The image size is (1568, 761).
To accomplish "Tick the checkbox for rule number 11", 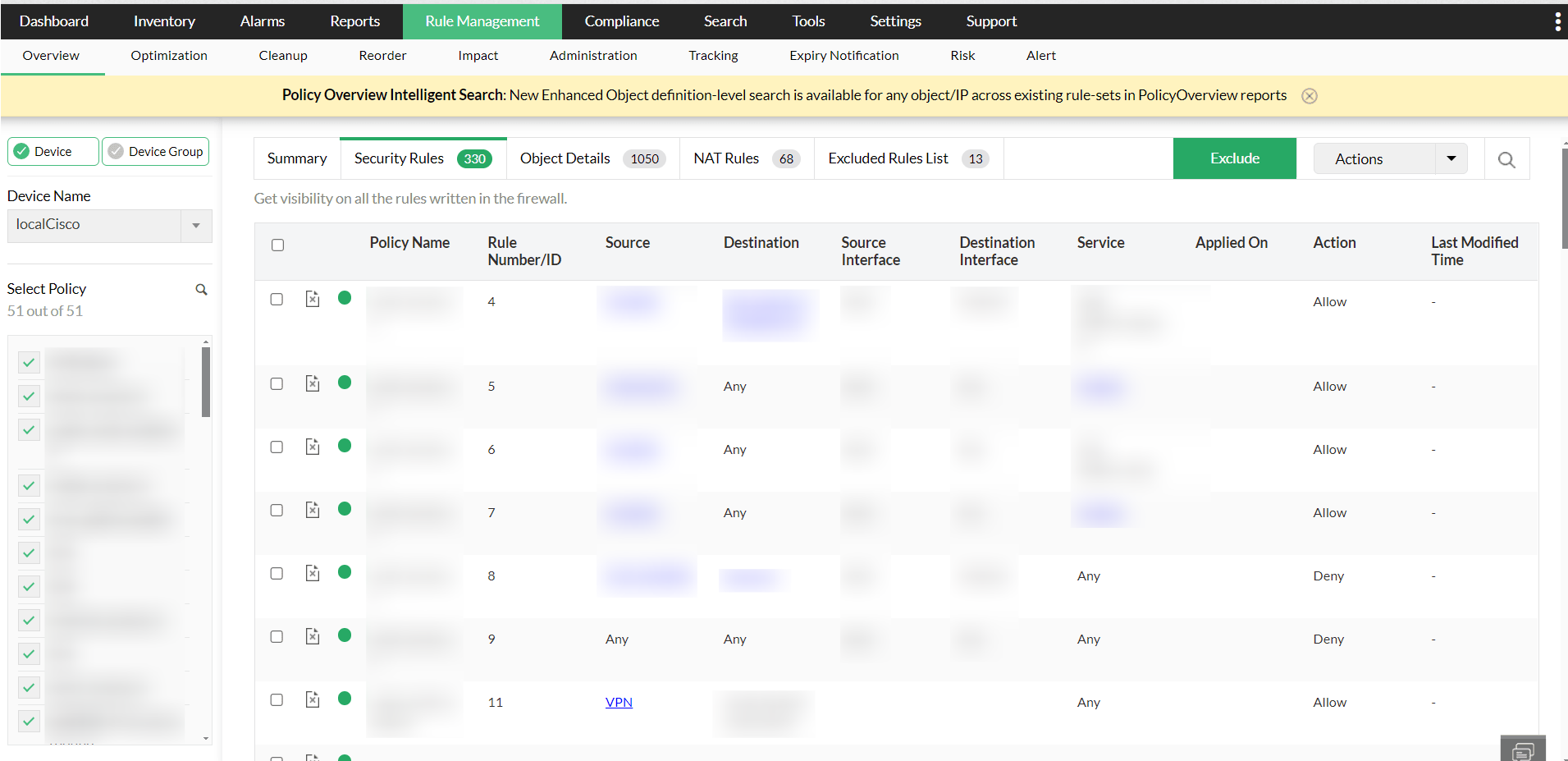I will click(277, 700).
